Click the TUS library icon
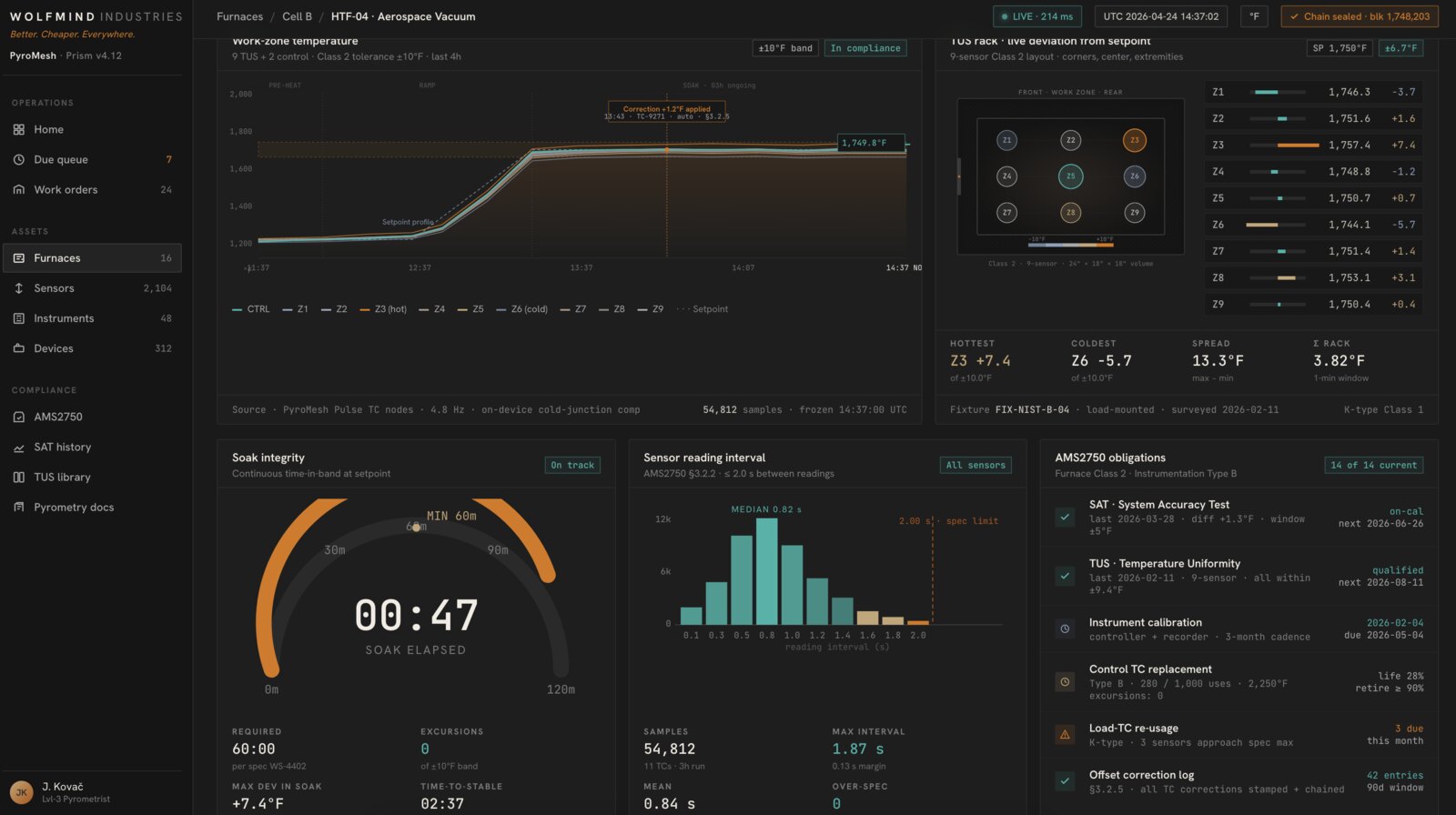 [x=18, y=477]
